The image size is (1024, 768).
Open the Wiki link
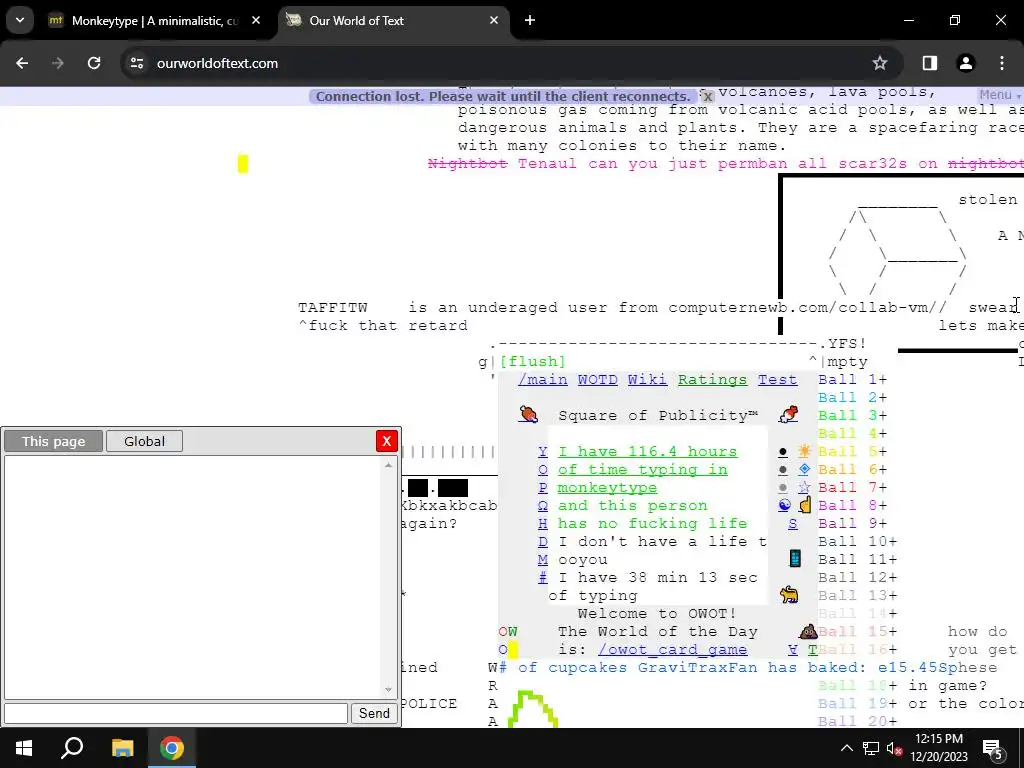pyautogui.click(x=647, y=379)
